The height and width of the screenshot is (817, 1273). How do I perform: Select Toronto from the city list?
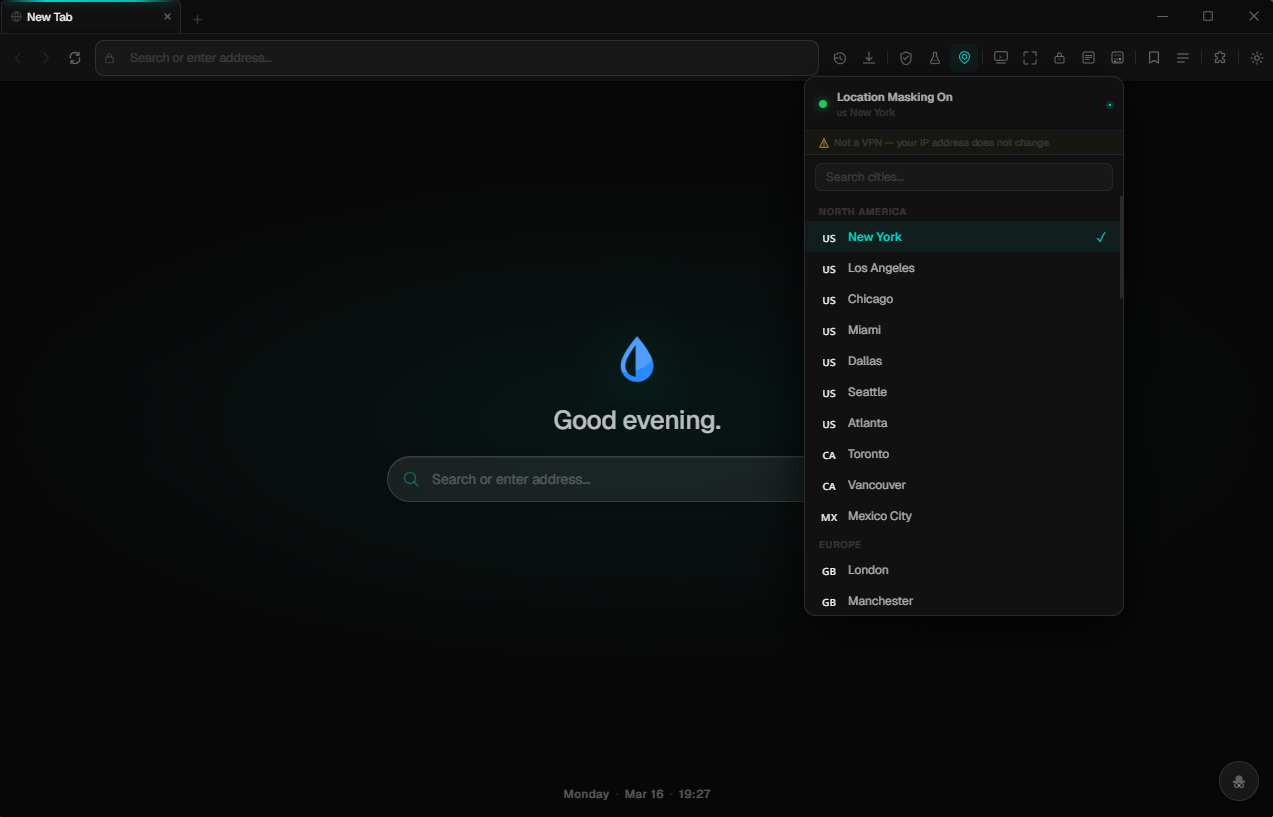click(868, 454)
